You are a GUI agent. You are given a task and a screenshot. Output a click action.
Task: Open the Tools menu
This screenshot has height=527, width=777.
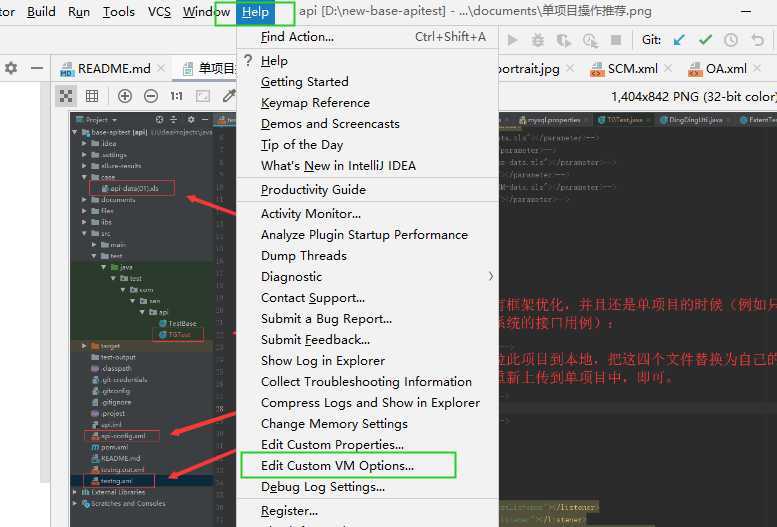coord(118,12)
